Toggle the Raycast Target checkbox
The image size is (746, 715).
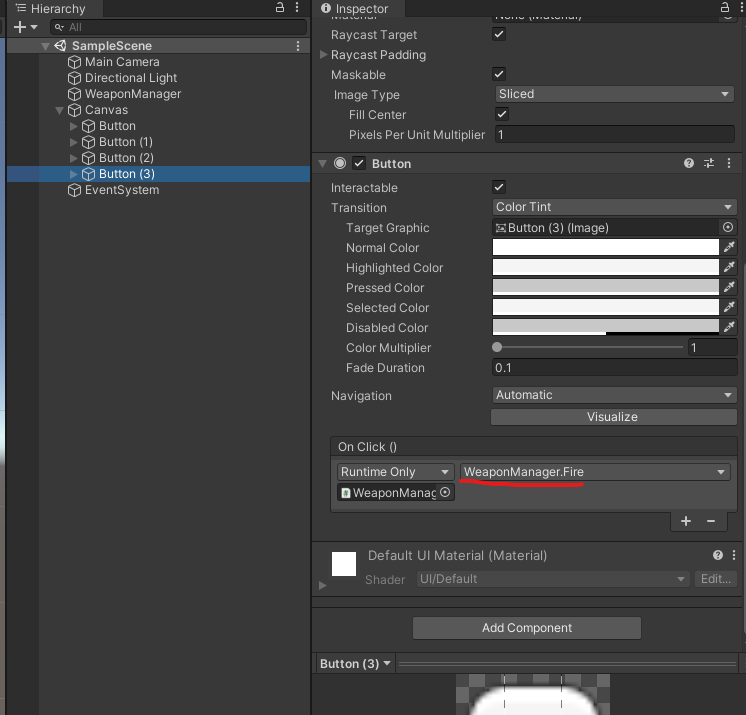(499, 34)
